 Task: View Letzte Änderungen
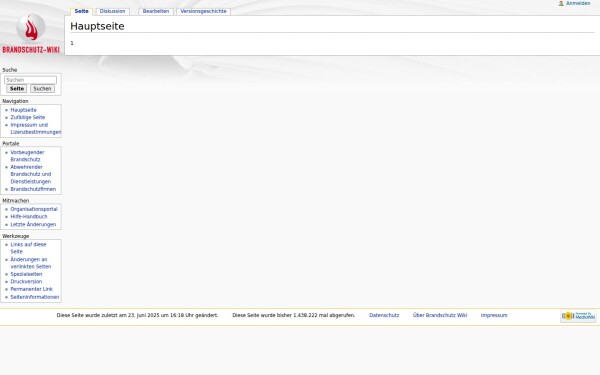[x=33, y=224]
